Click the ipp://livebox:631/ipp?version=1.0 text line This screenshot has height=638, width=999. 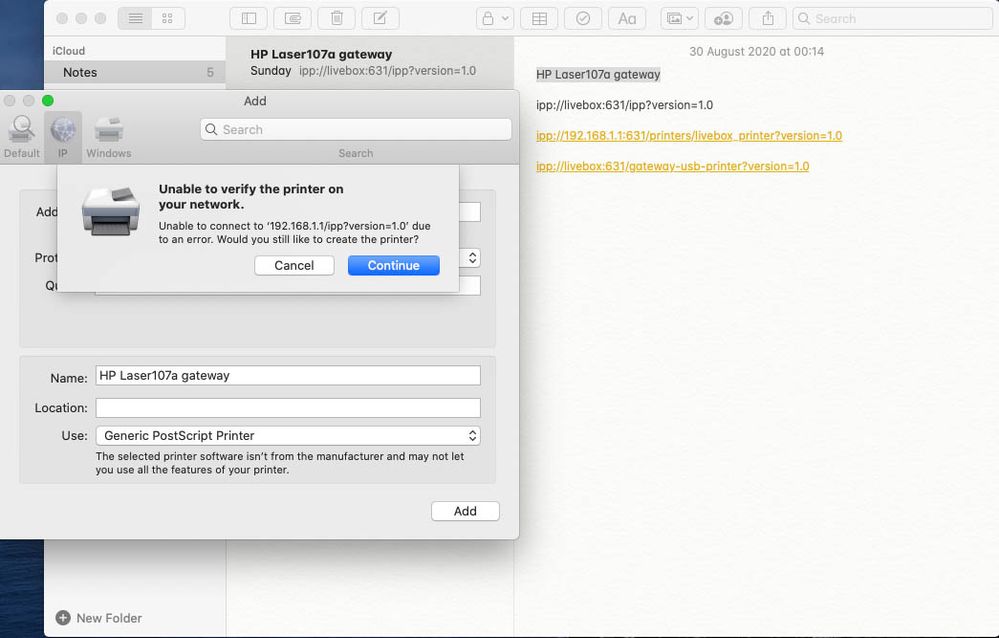[624, 105]
